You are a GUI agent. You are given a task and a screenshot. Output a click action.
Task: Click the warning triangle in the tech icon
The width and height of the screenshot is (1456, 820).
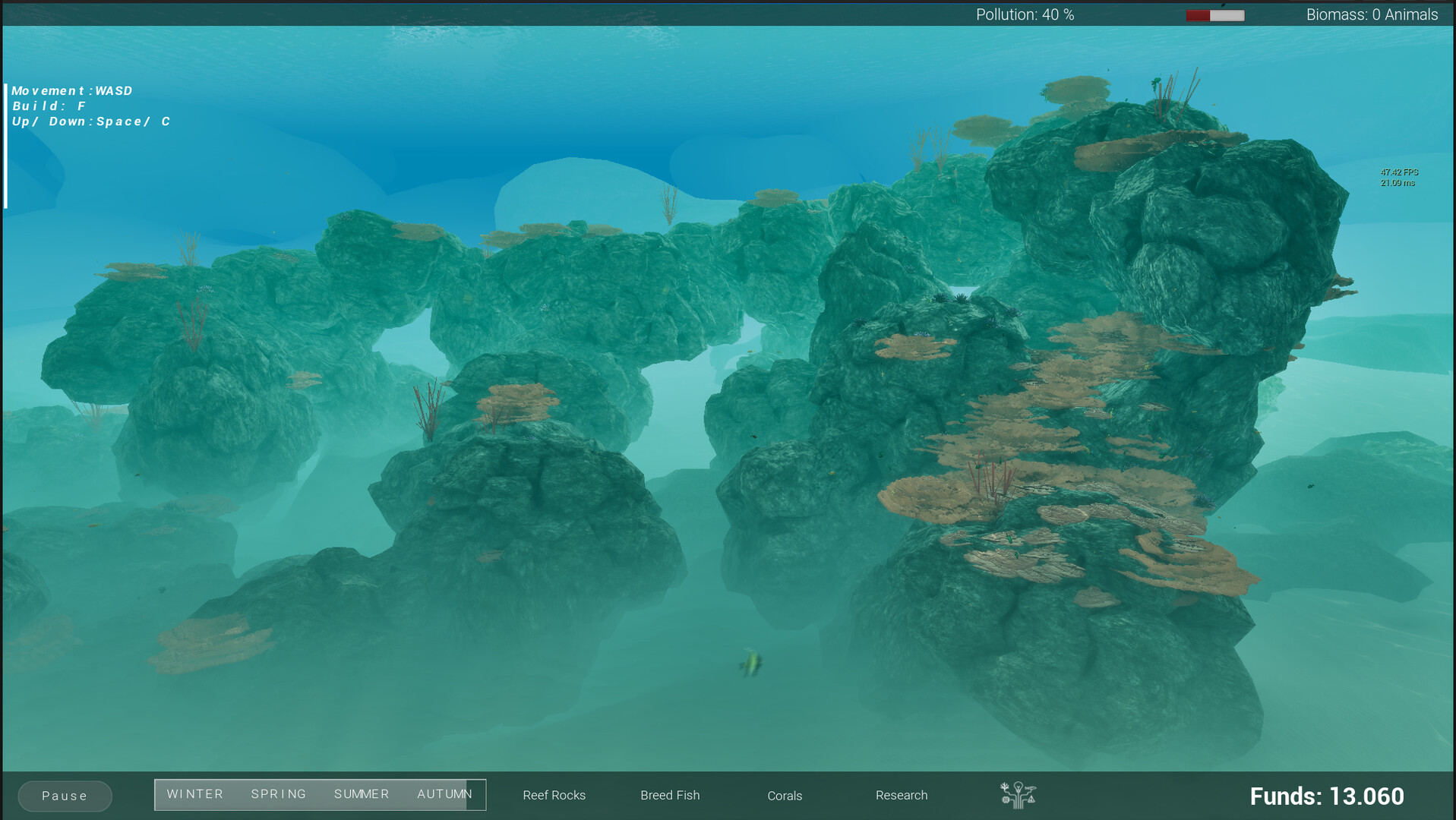coord(1032,800)
